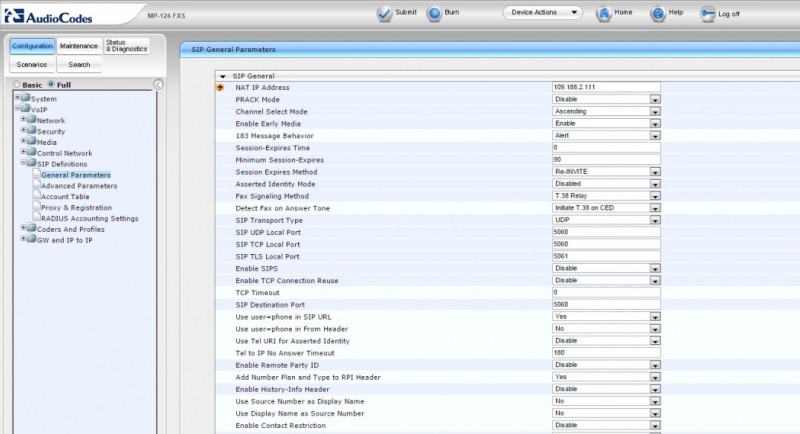
Task: Click the Burn button label
Action: [x=452, y=12]
